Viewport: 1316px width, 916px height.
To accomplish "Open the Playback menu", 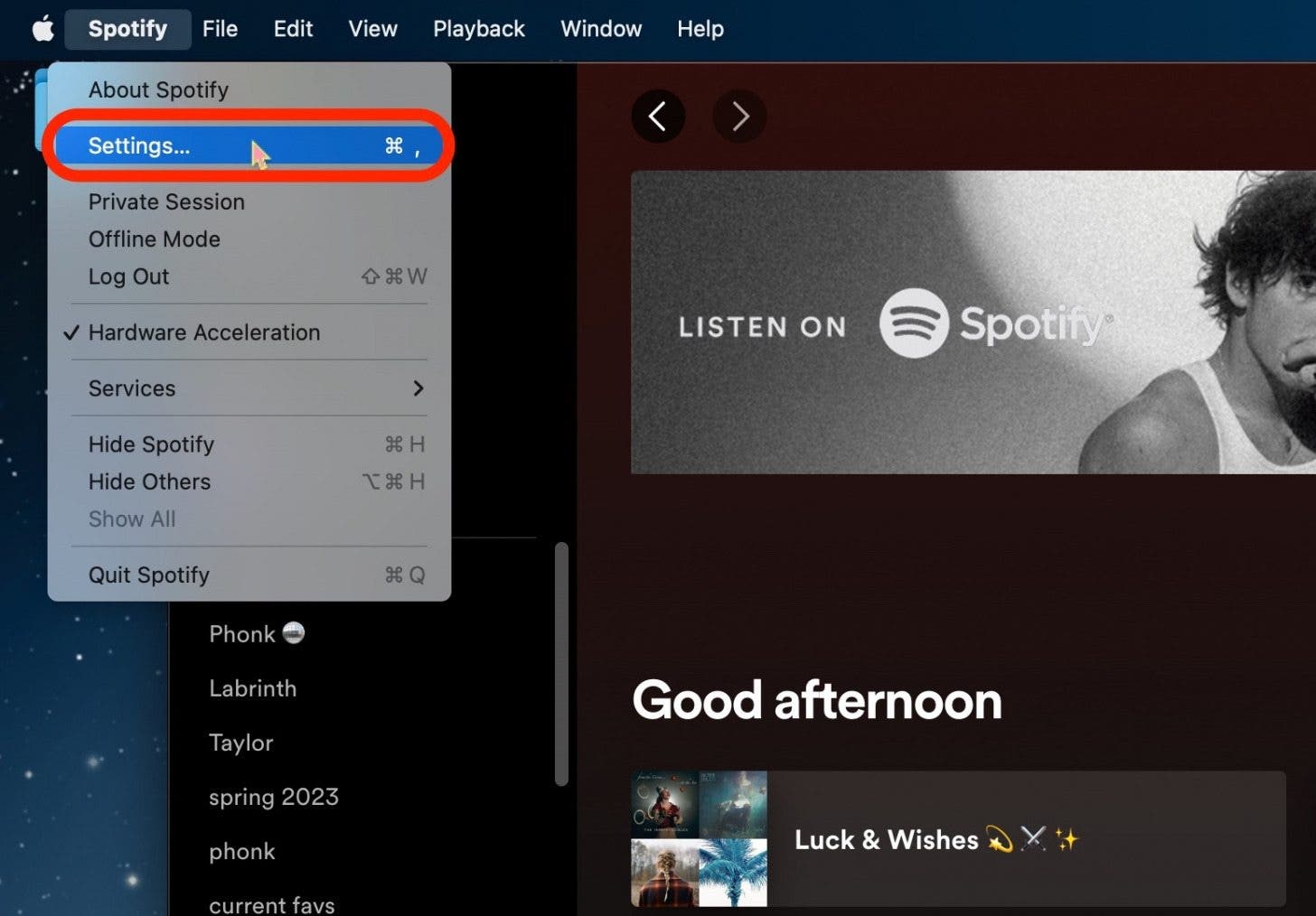I will tap(478, 28).
